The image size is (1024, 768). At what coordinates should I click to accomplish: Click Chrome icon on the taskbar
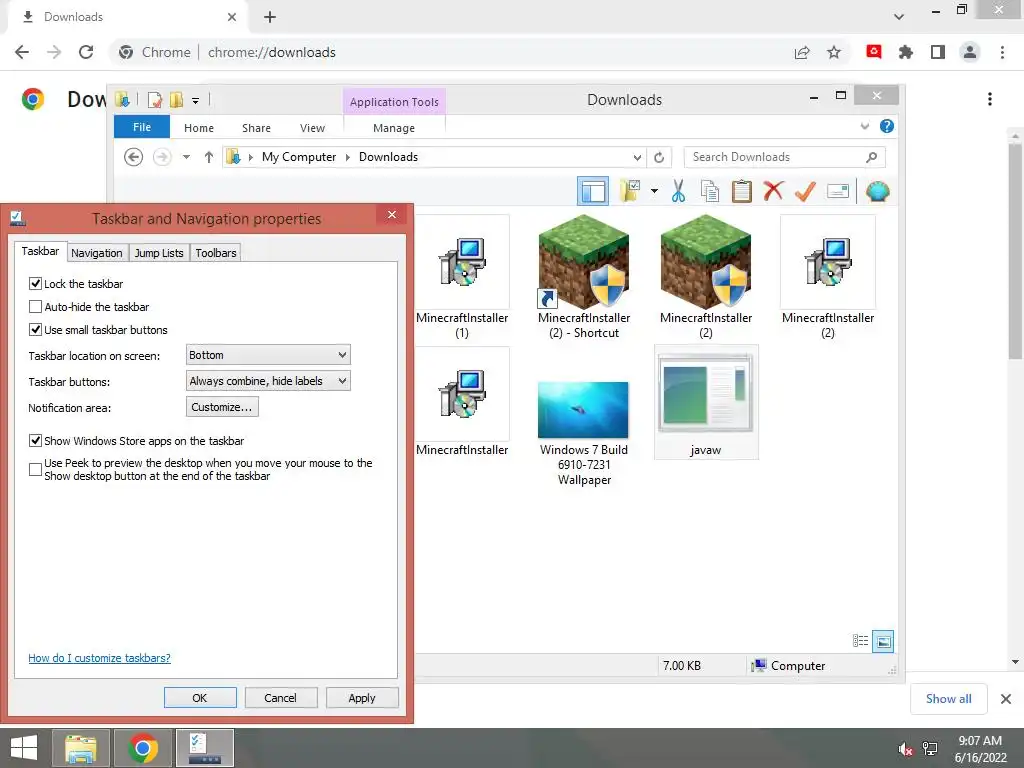tap(143, 748)
